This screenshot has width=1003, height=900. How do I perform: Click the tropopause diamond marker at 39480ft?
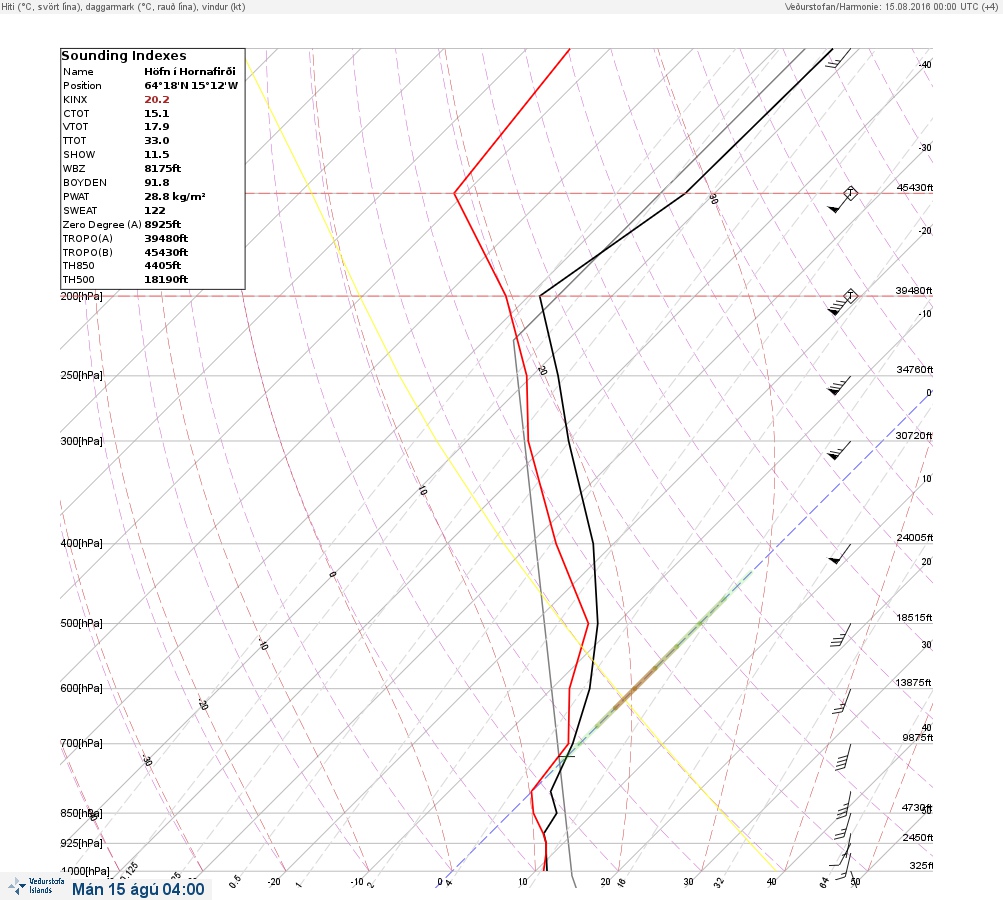850,296
